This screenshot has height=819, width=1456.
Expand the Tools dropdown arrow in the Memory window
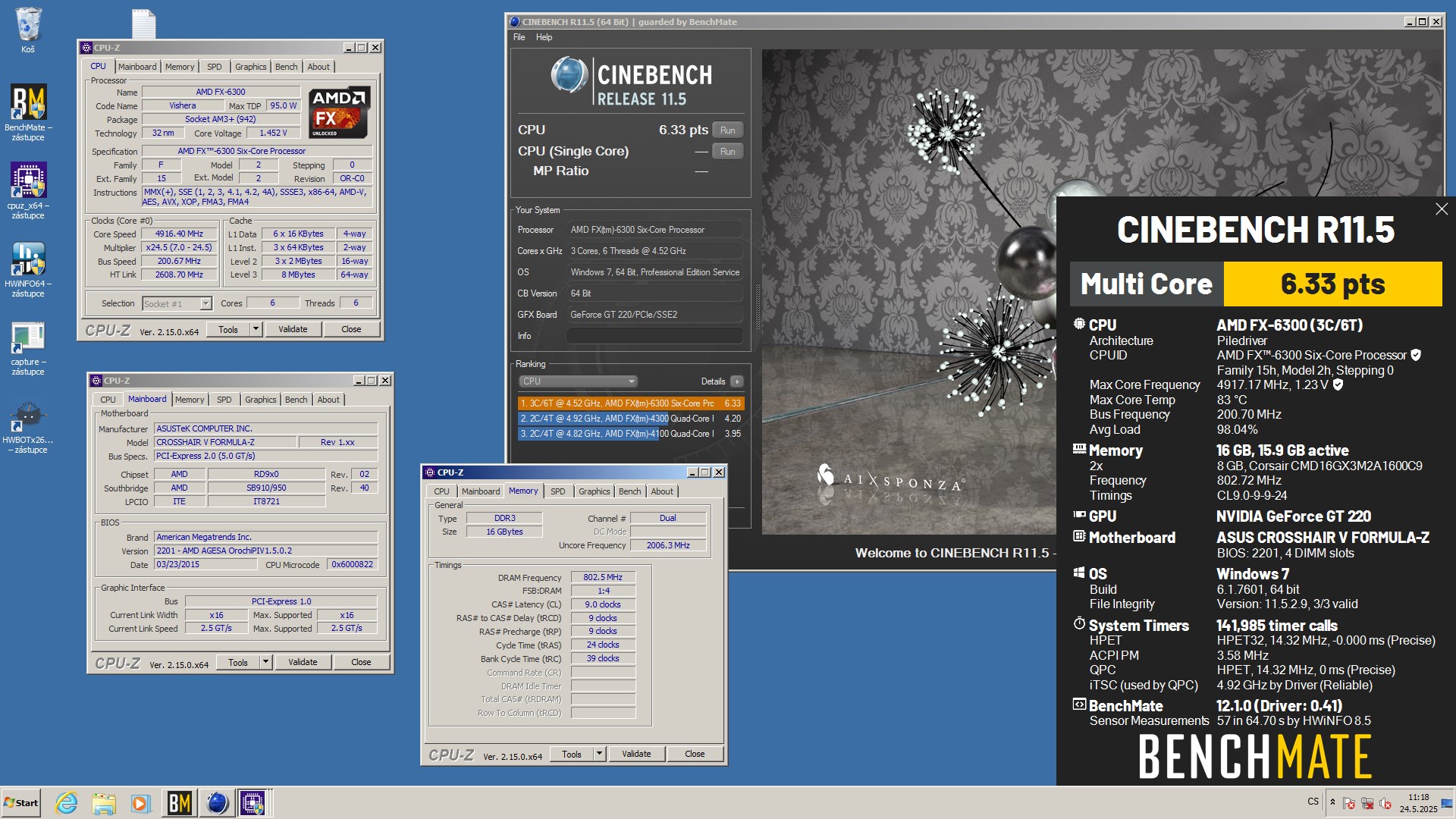click(x=599, y=754)
